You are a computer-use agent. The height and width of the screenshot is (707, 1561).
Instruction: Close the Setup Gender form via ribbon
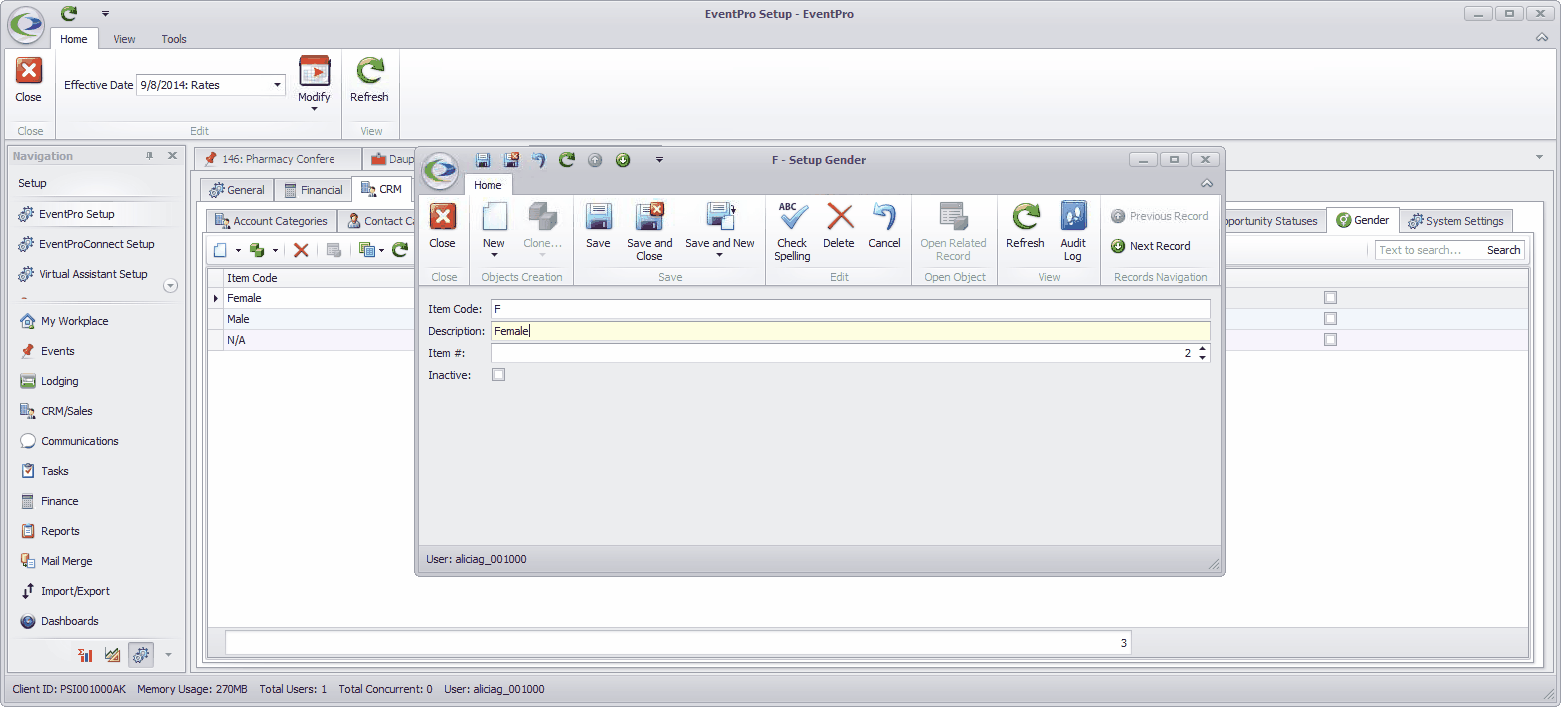442,226
